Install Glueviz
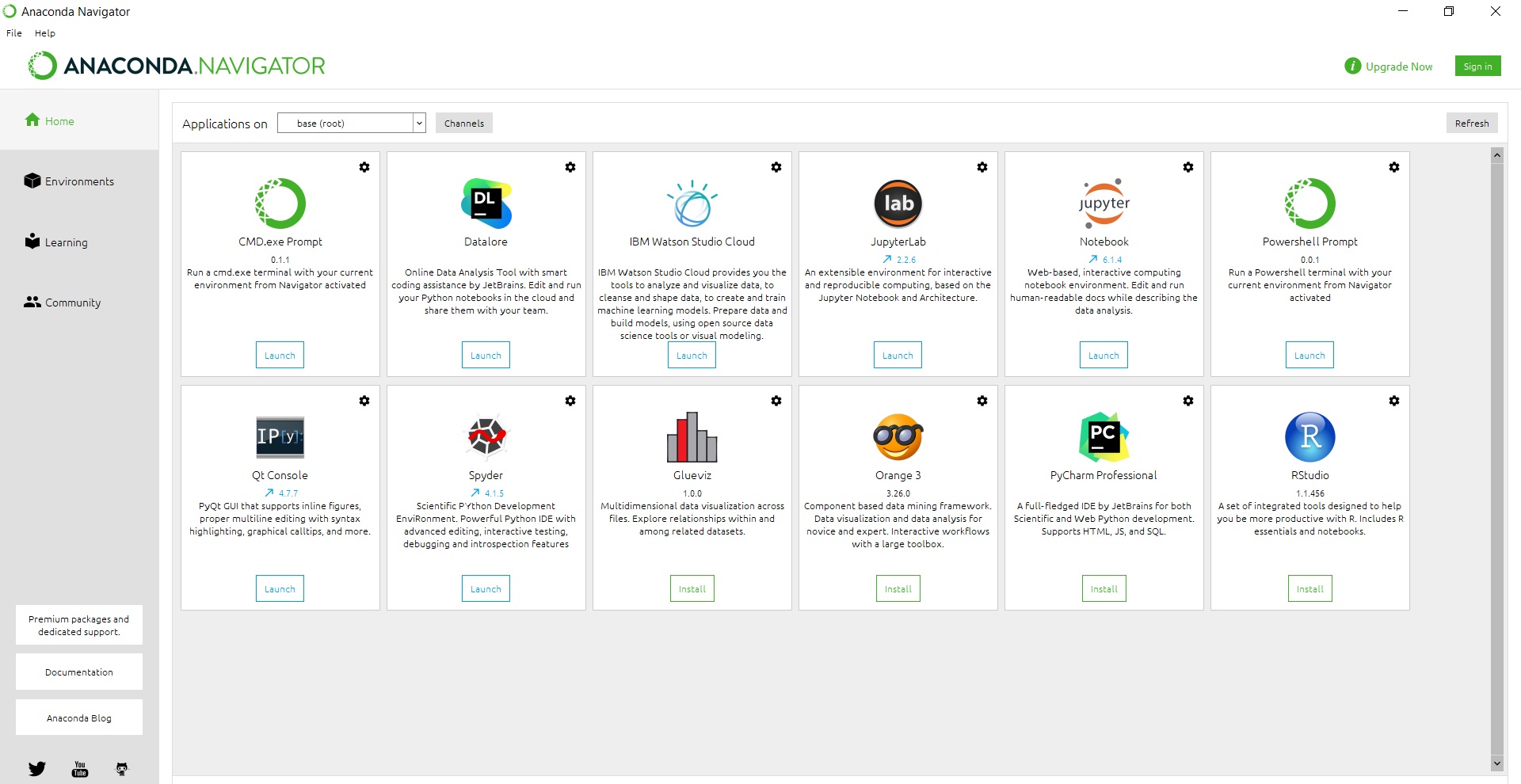The height and width of the screenshot is (784, 1521). pyautogui.click(x=692, y=588)
